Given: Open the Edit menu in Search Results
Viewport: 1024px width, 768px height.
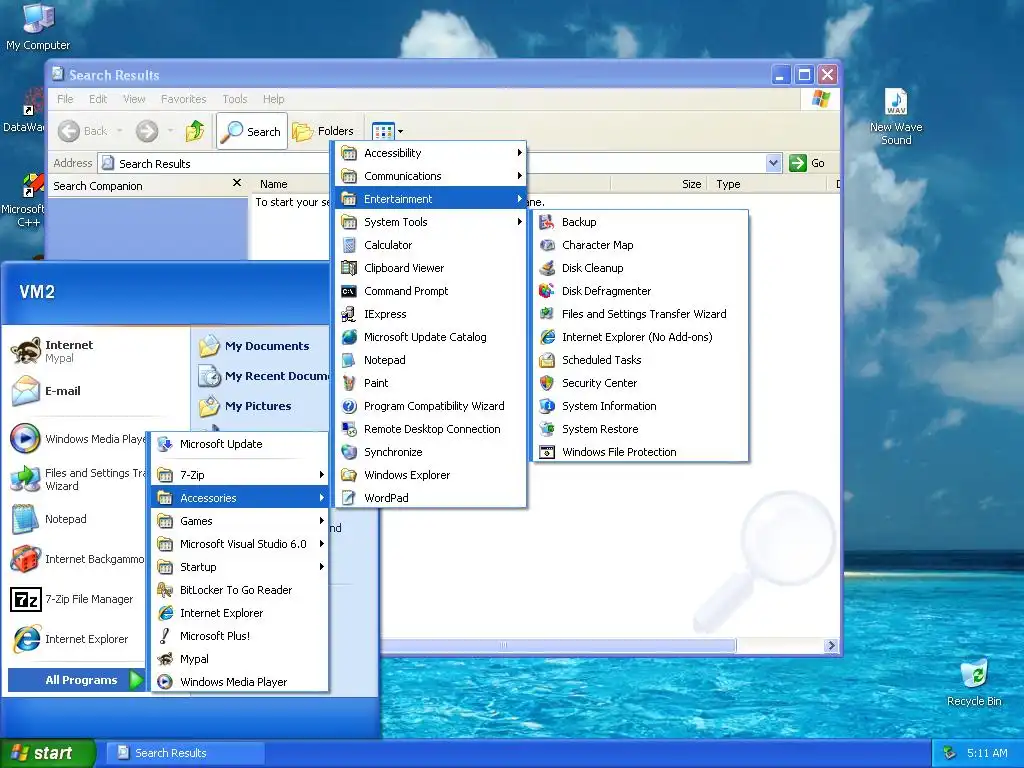Looking at the screenshot, I should click(x=98, y=99).
